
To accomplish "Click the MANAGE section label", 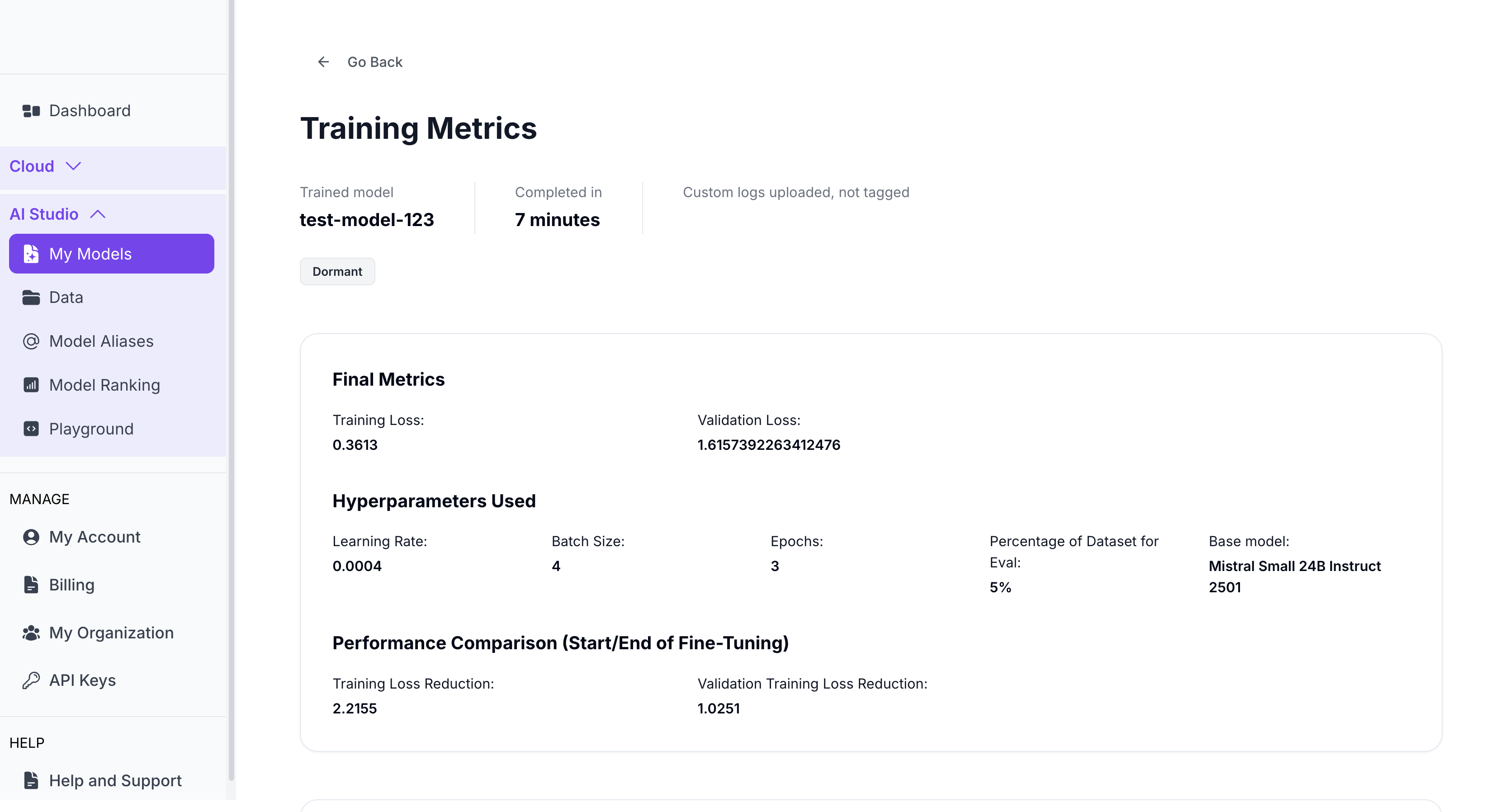I will 39,500.
